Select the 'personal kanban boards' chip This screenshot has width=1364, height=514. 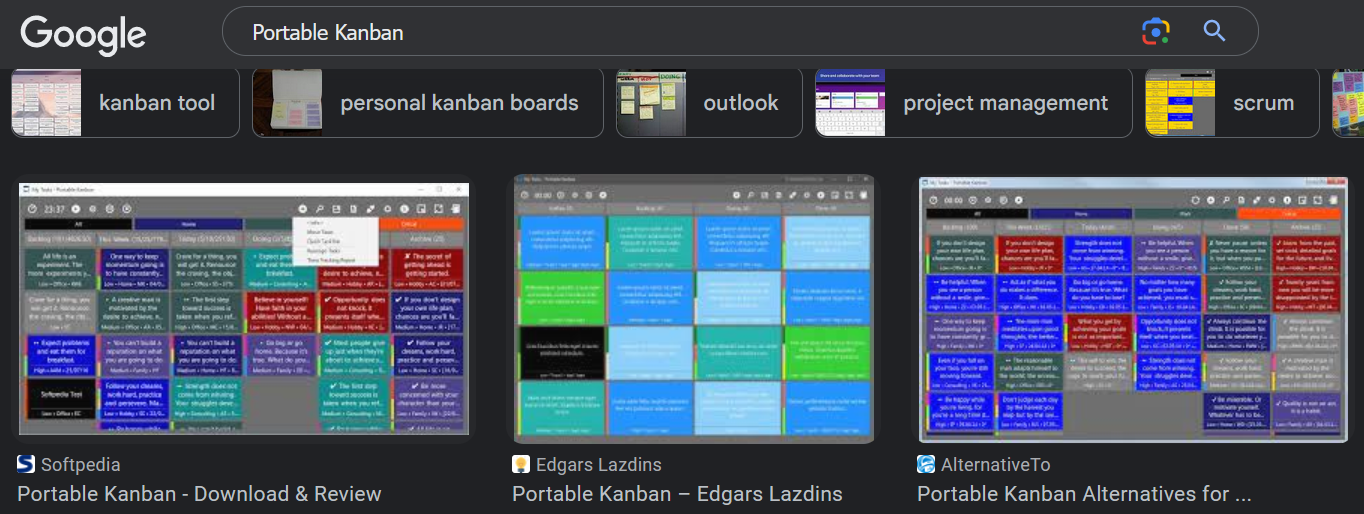[x=428, y=103]
